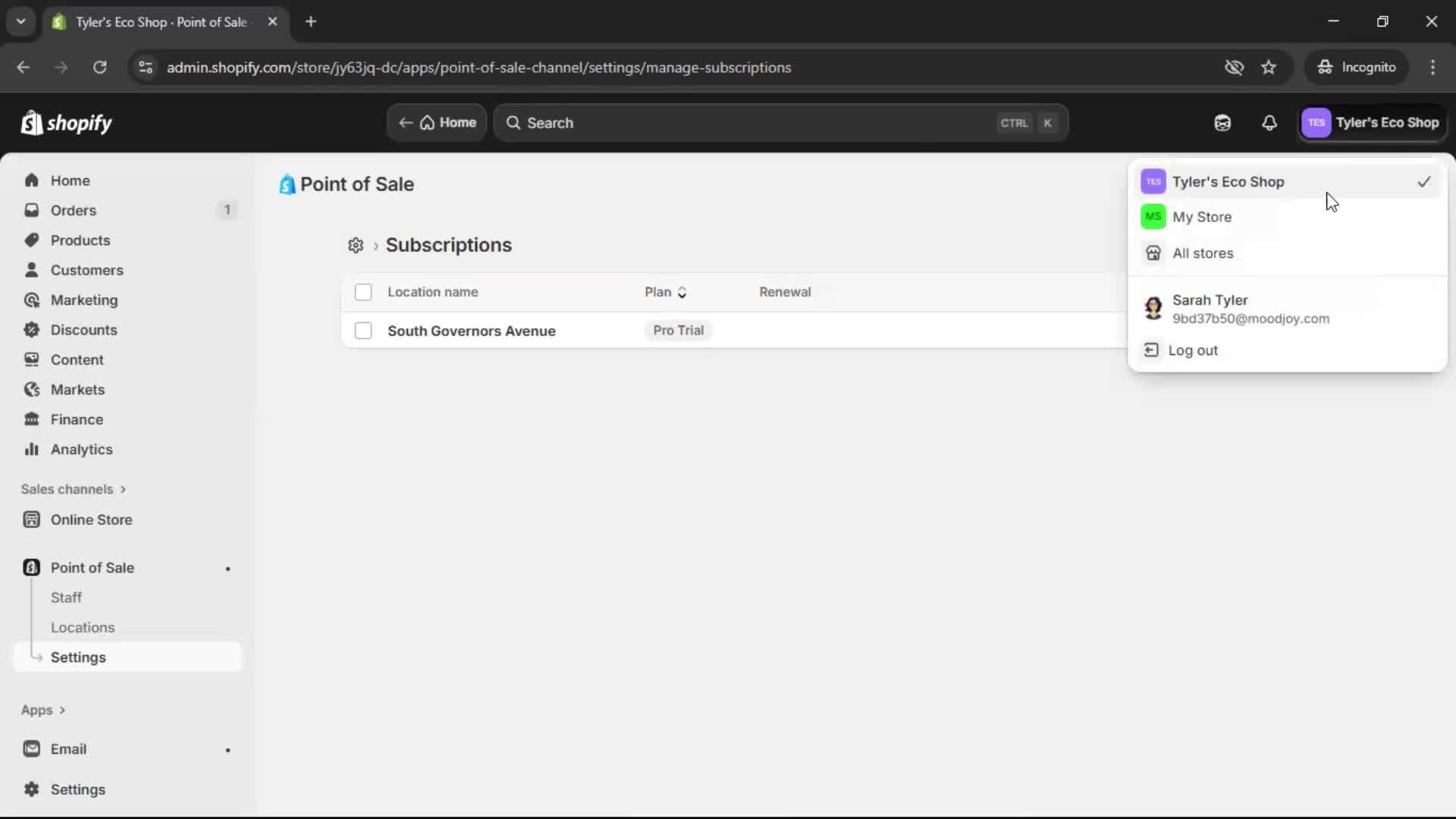Open the Content icon in sidebar
1456x819 pixels.
(31, 359)
